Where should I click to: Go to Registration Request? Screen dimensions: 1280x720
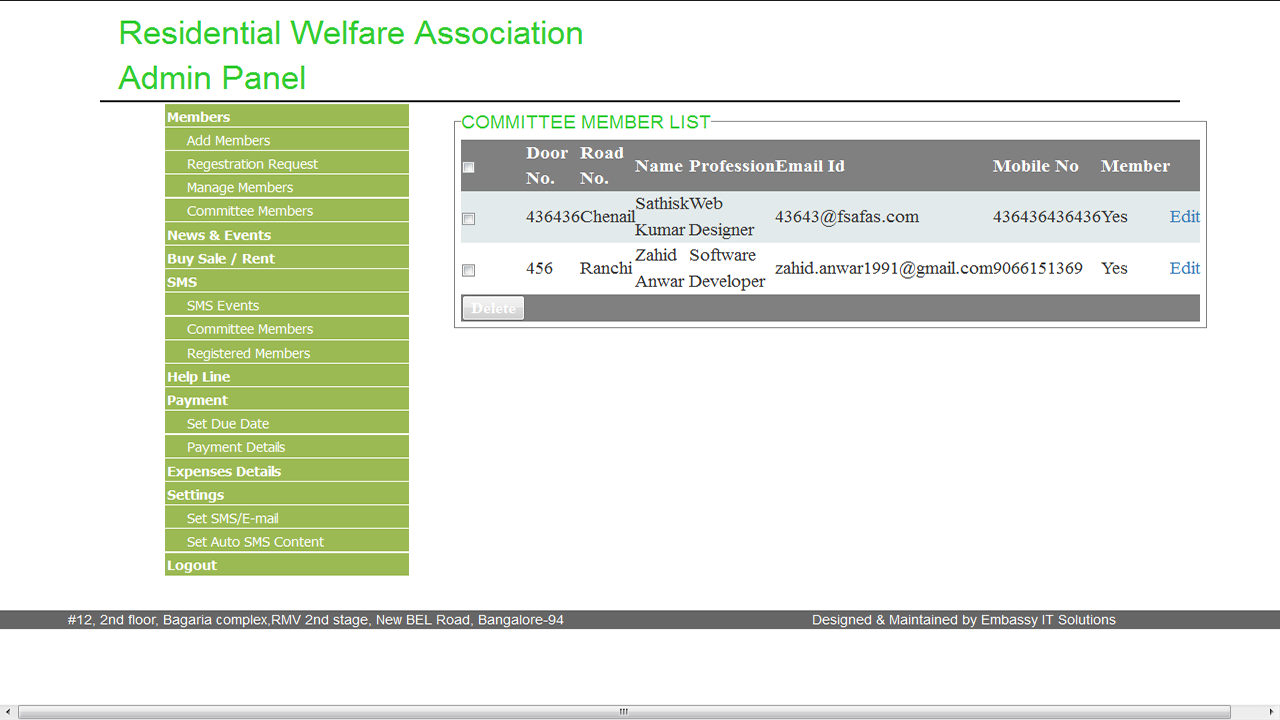click(287, 164)
